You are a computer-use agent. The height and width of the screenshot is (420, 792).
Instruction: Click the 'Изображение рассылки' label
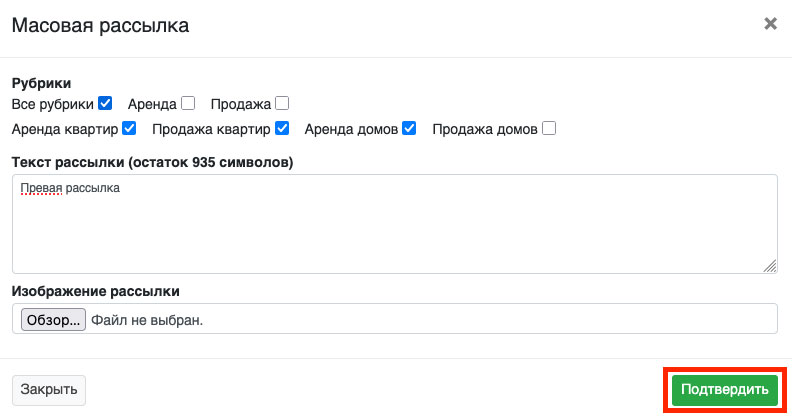tap(95, 291)
